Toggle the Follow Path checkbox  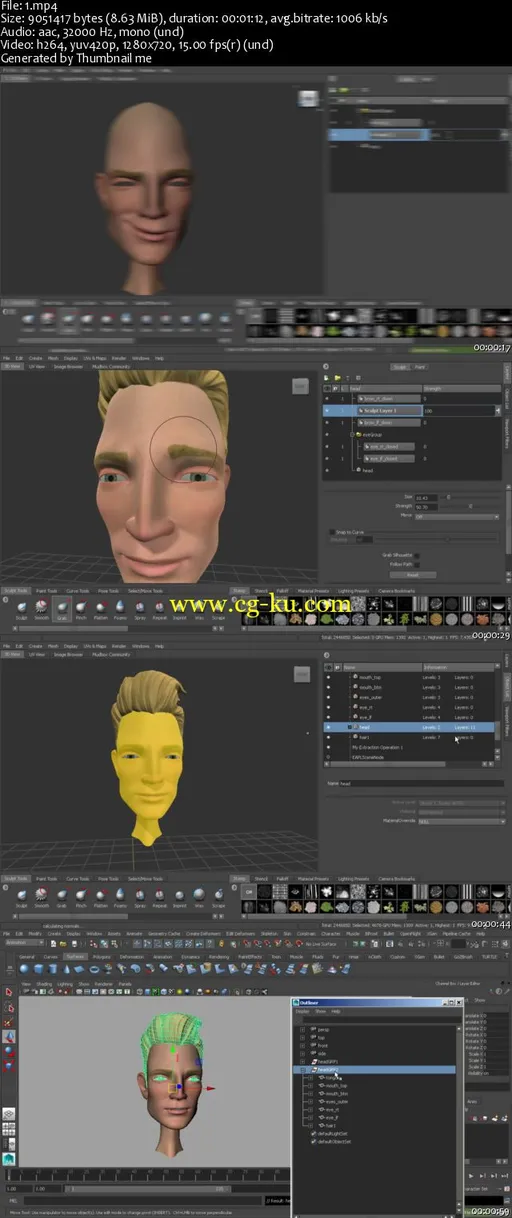click(416, 565)
